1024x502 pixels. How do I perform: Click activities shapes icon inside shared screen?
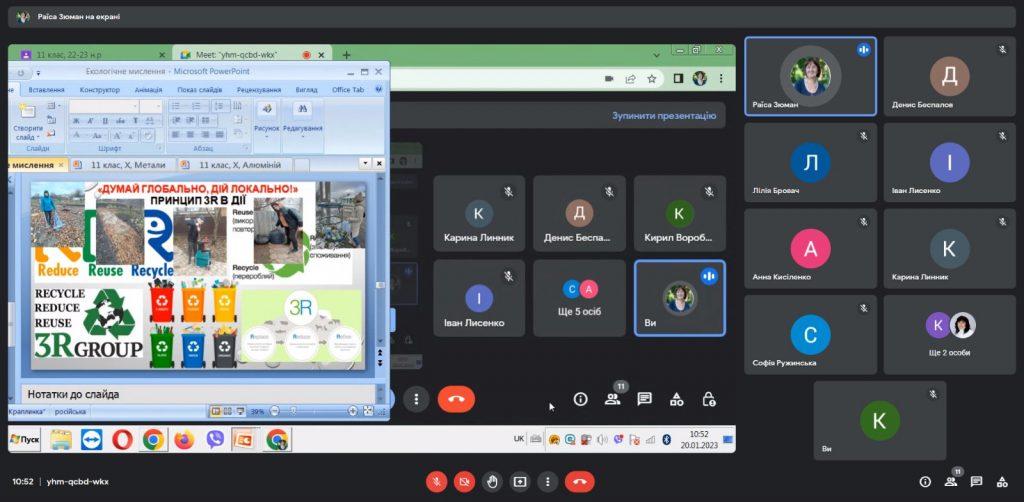pos(677,399)
